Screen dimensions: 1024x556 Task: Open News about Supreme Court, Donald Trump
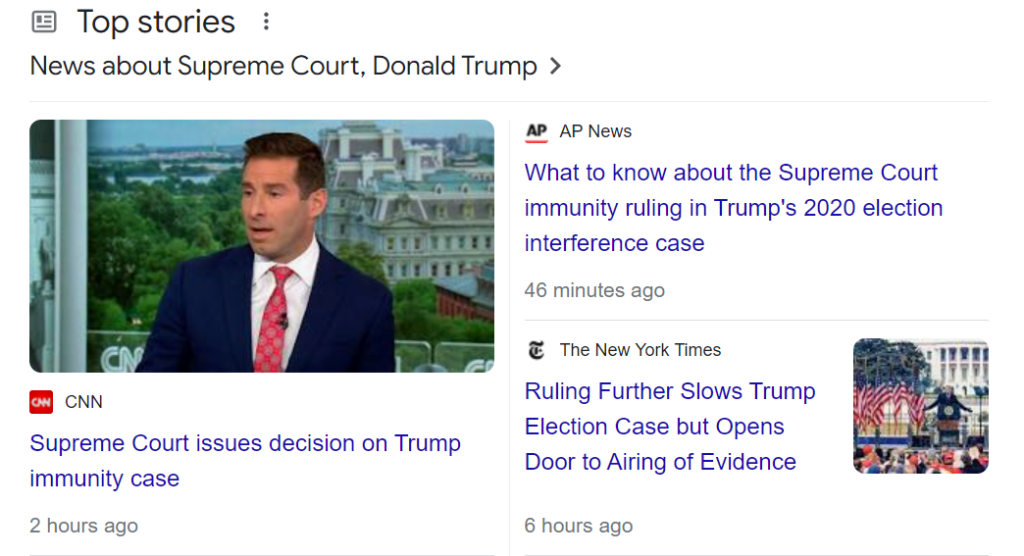[x=283, y=67]
